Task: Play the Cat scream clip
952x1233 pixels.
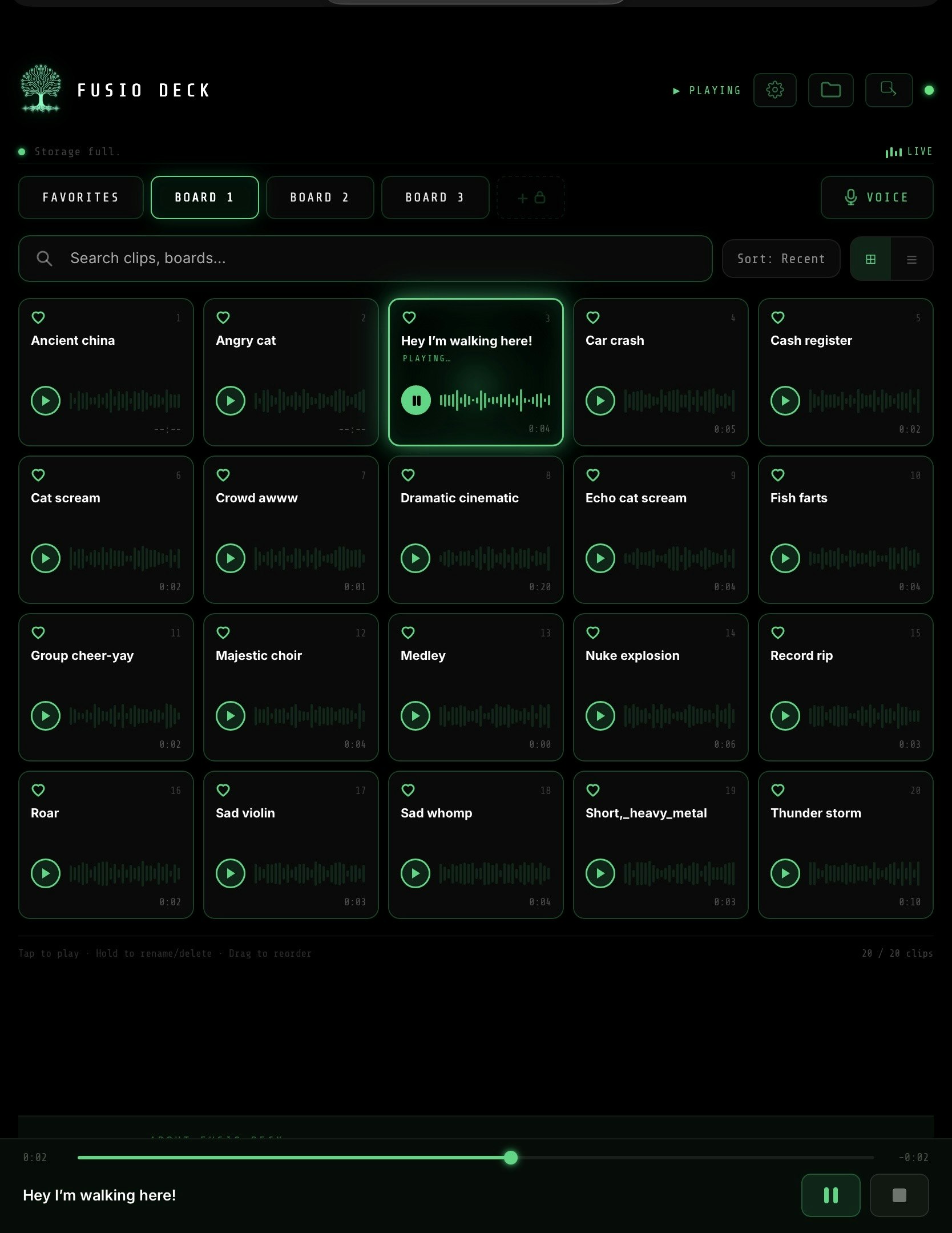Action: tap(46, 558)
